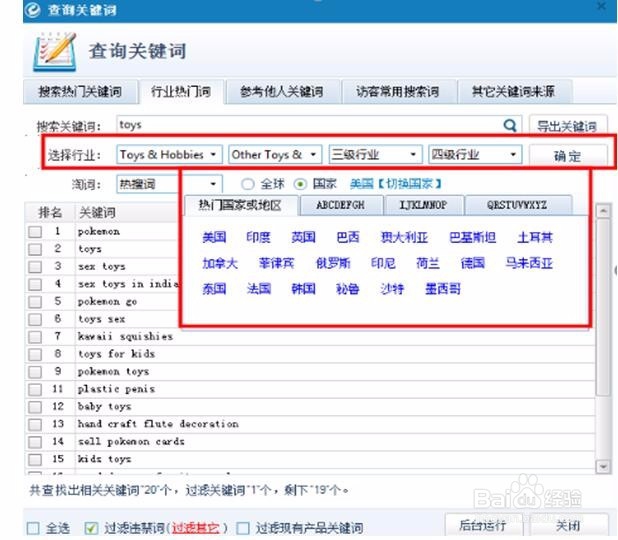Select the QRSTUVWXYZ country tab

coord(517,205)
